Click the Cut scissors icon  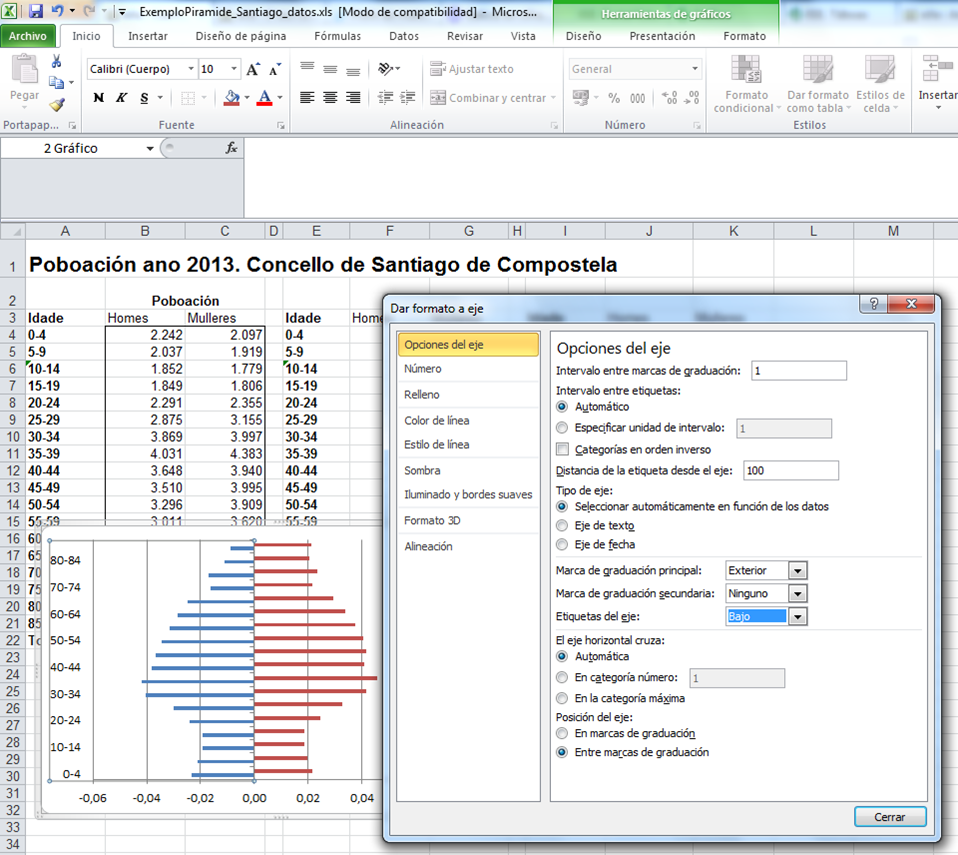tap(56, 63)
